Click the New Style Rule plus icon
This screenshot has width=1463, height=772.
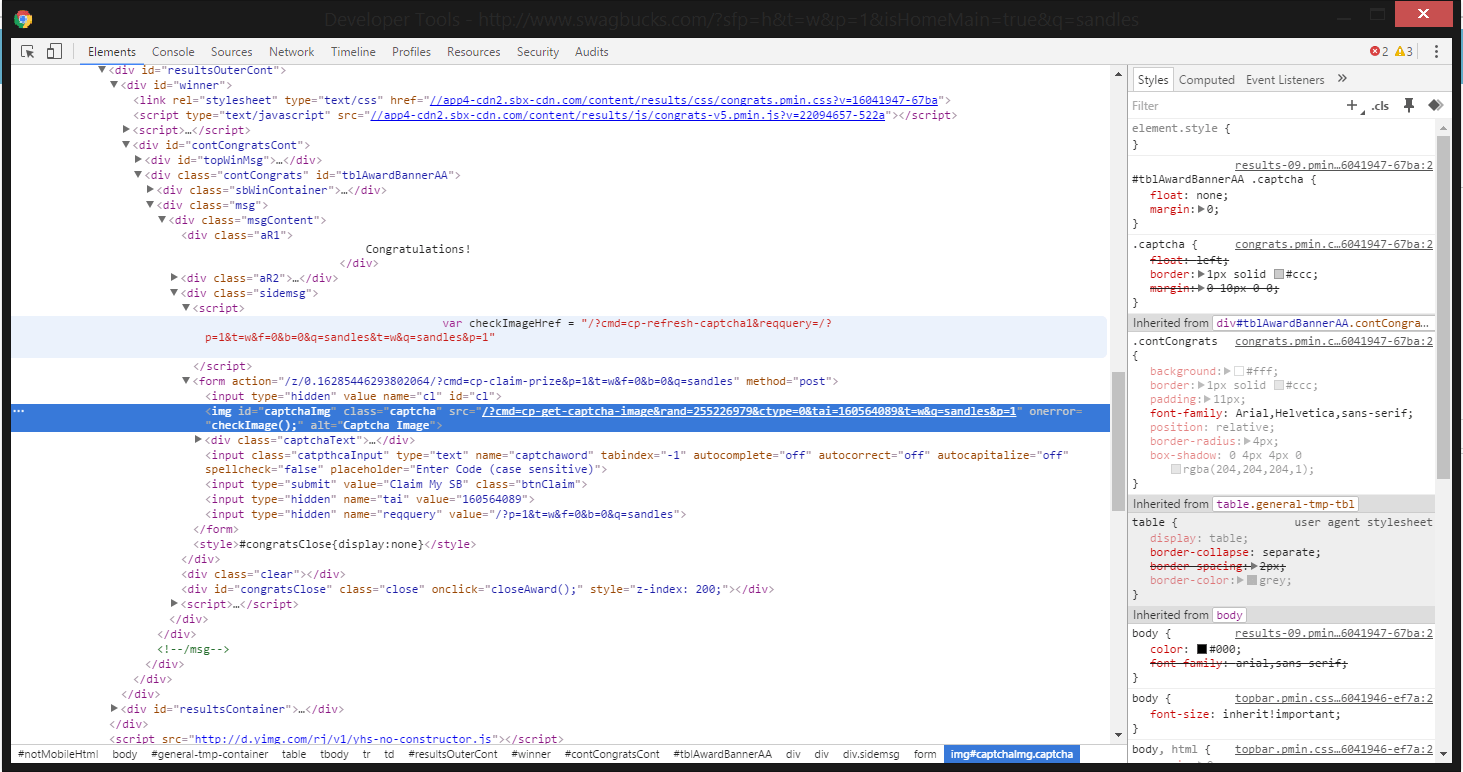click(1352, 105)
